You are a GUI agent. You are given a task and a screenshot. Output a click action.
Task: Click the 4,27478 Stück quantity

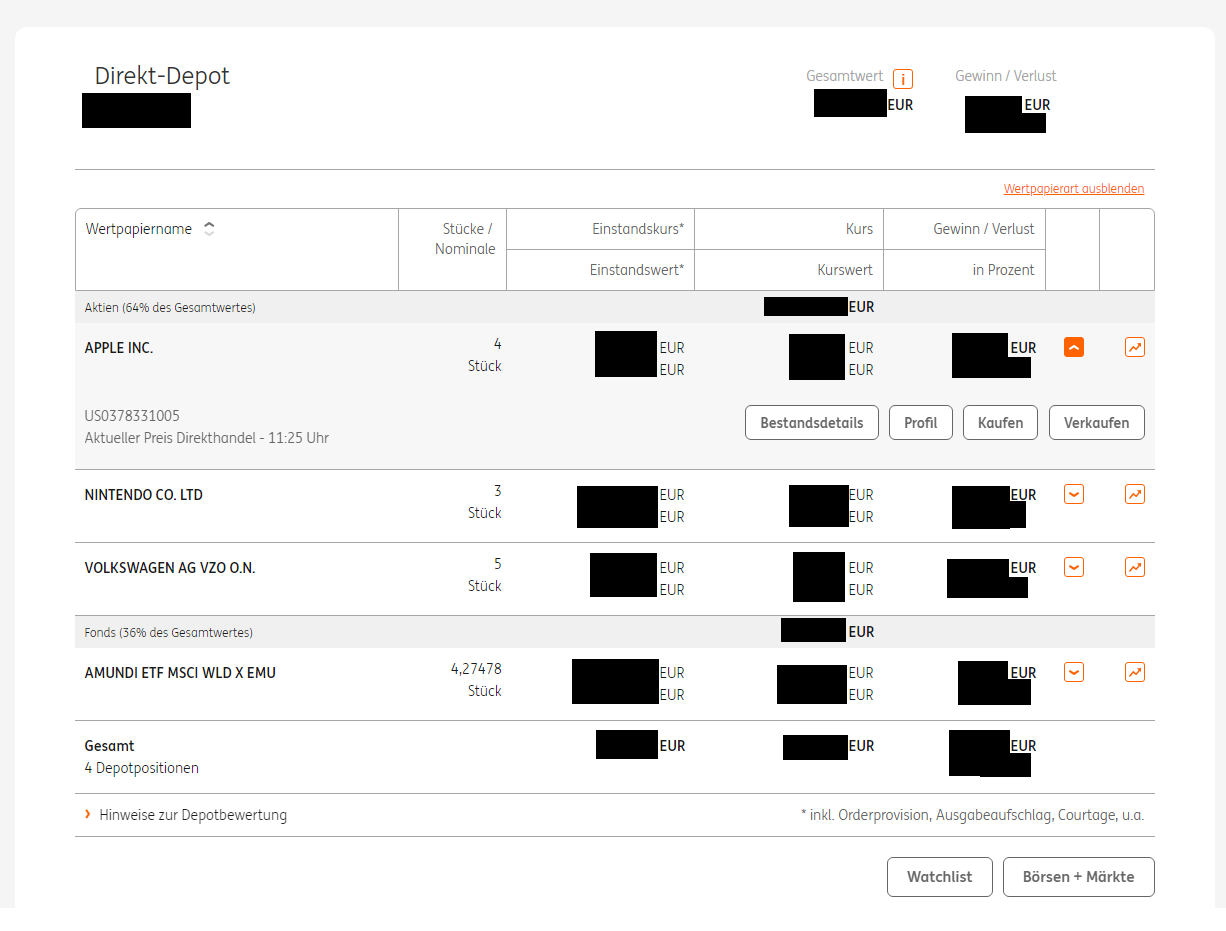[476, 680]
